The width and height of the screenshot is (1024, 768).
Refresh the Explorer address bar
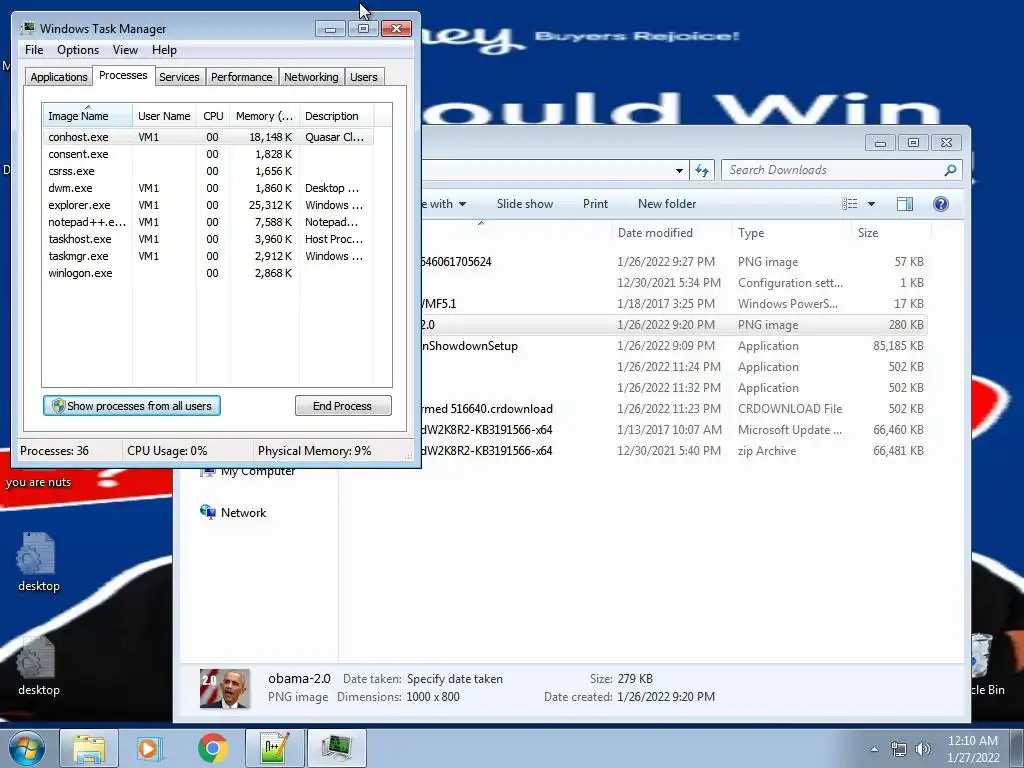(x=702, y=170)
